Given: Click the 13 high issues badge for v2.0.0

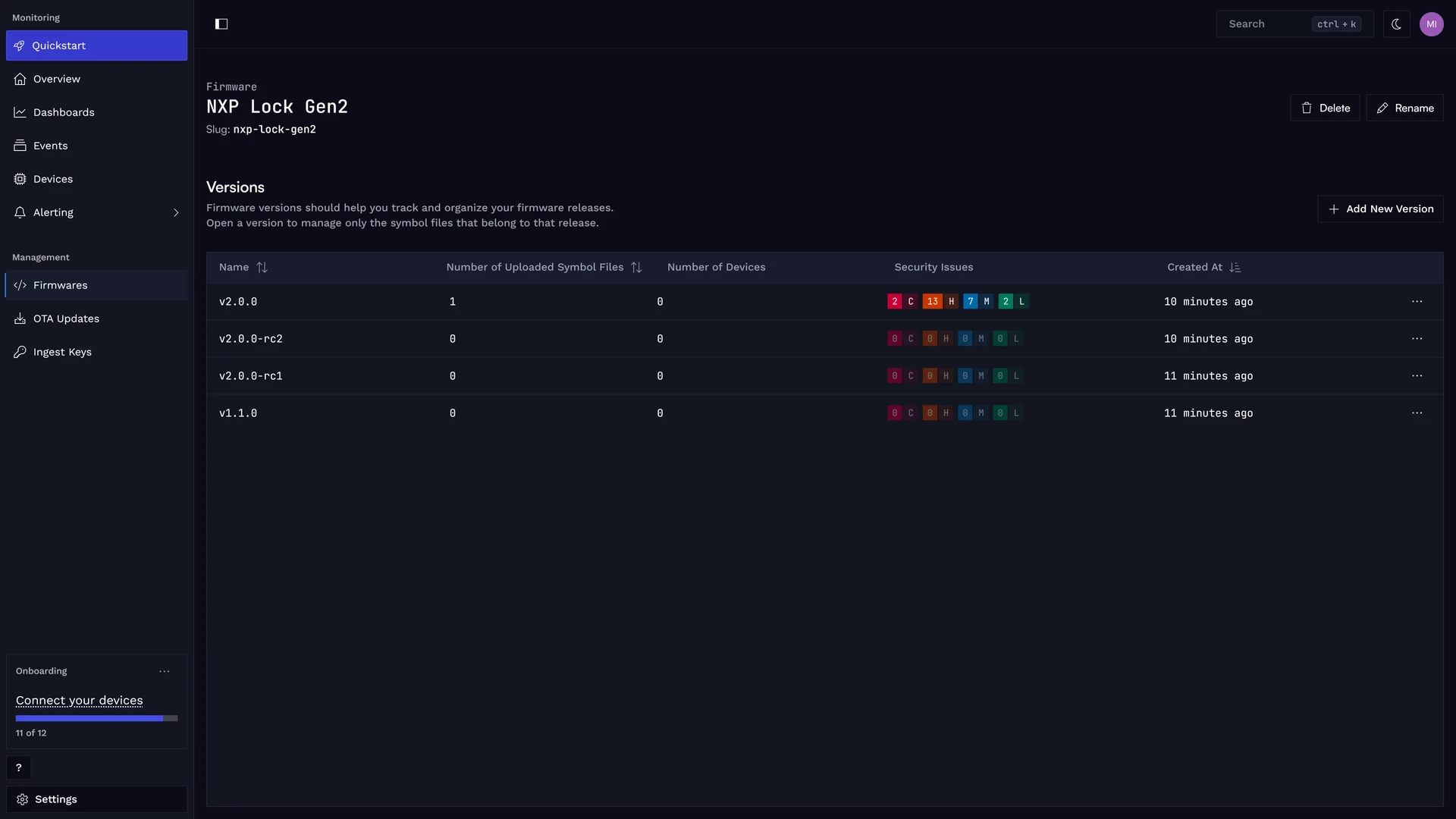Looking at the screenshot, I should (x=940, y=302).
